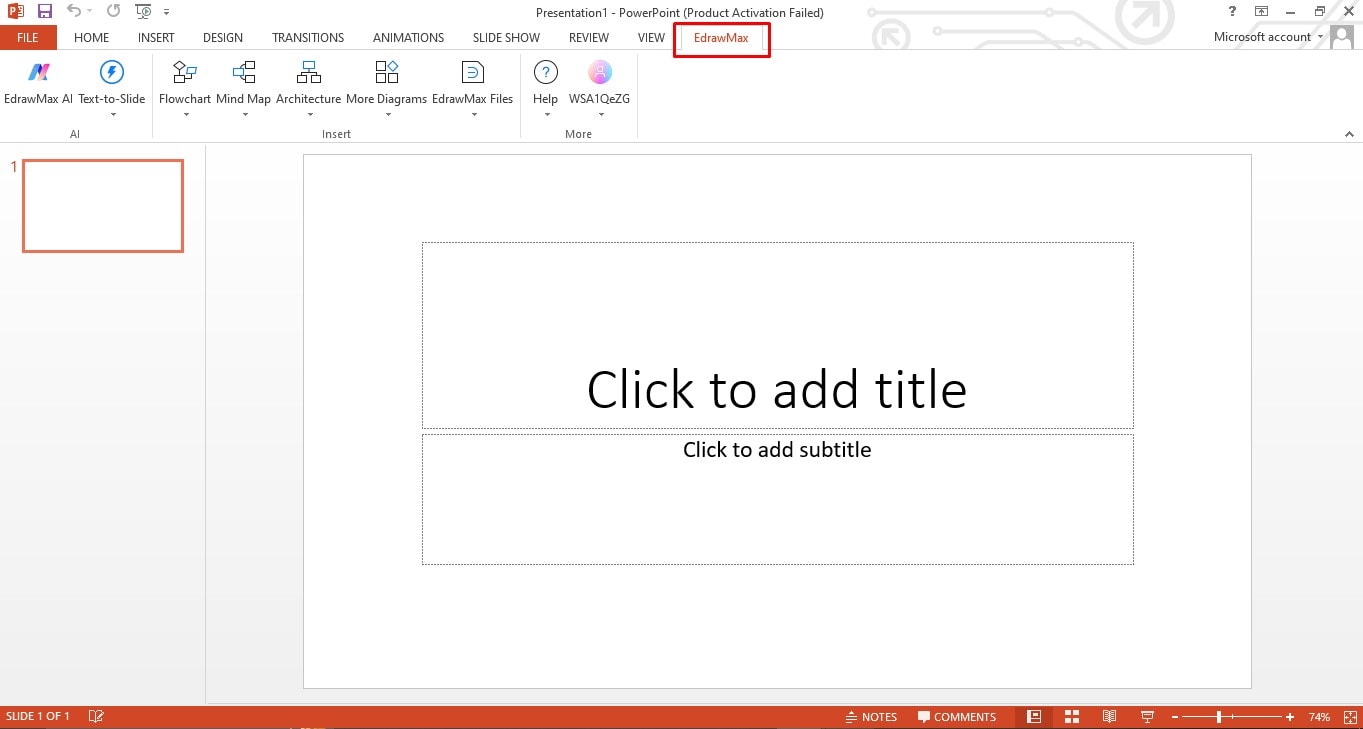
Task: Switch to the SLIDE SHOW tab
Action: click(506, 38)
